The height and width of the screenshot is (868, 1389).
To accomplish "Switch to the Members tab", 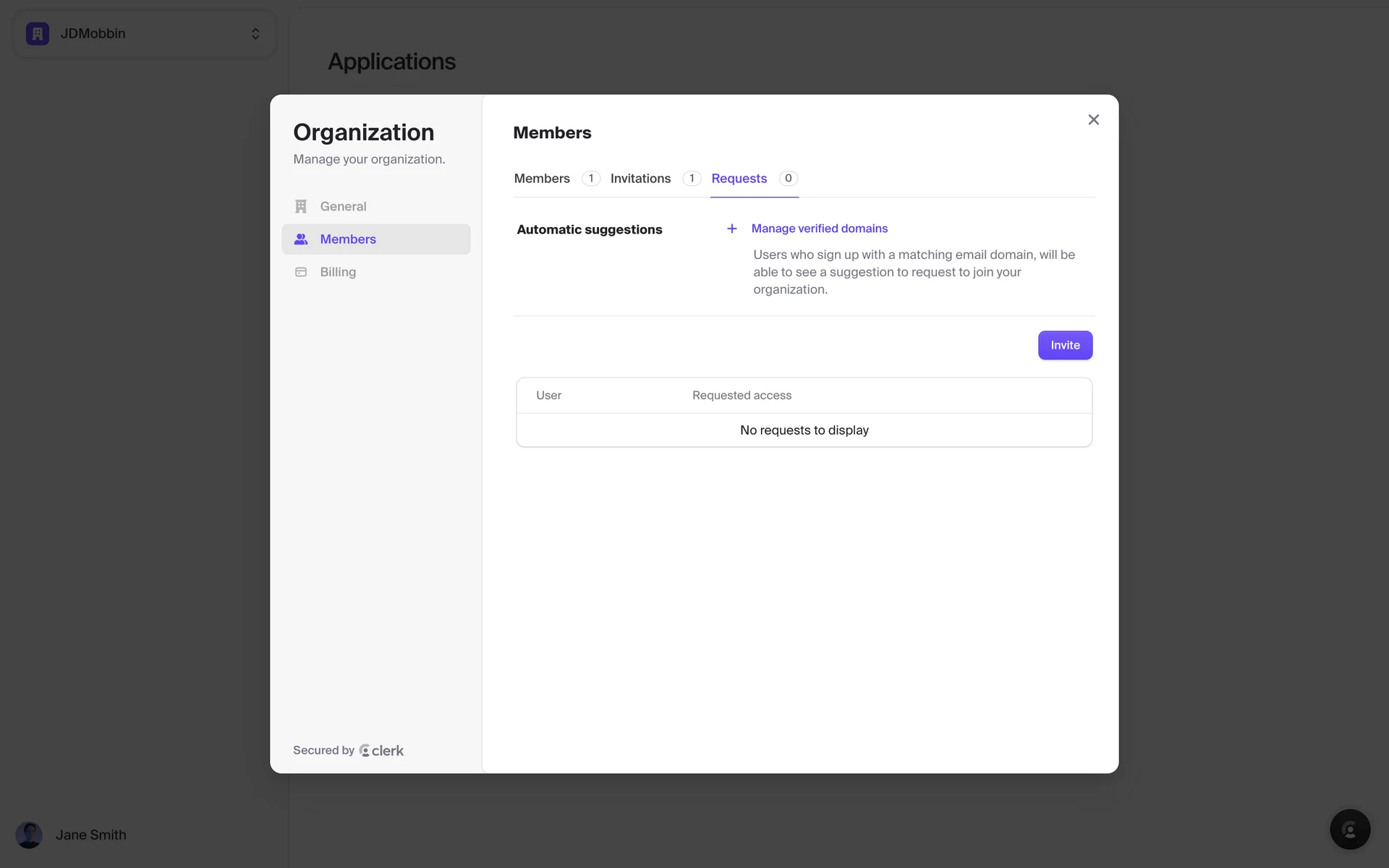I will tap(542, 179).
